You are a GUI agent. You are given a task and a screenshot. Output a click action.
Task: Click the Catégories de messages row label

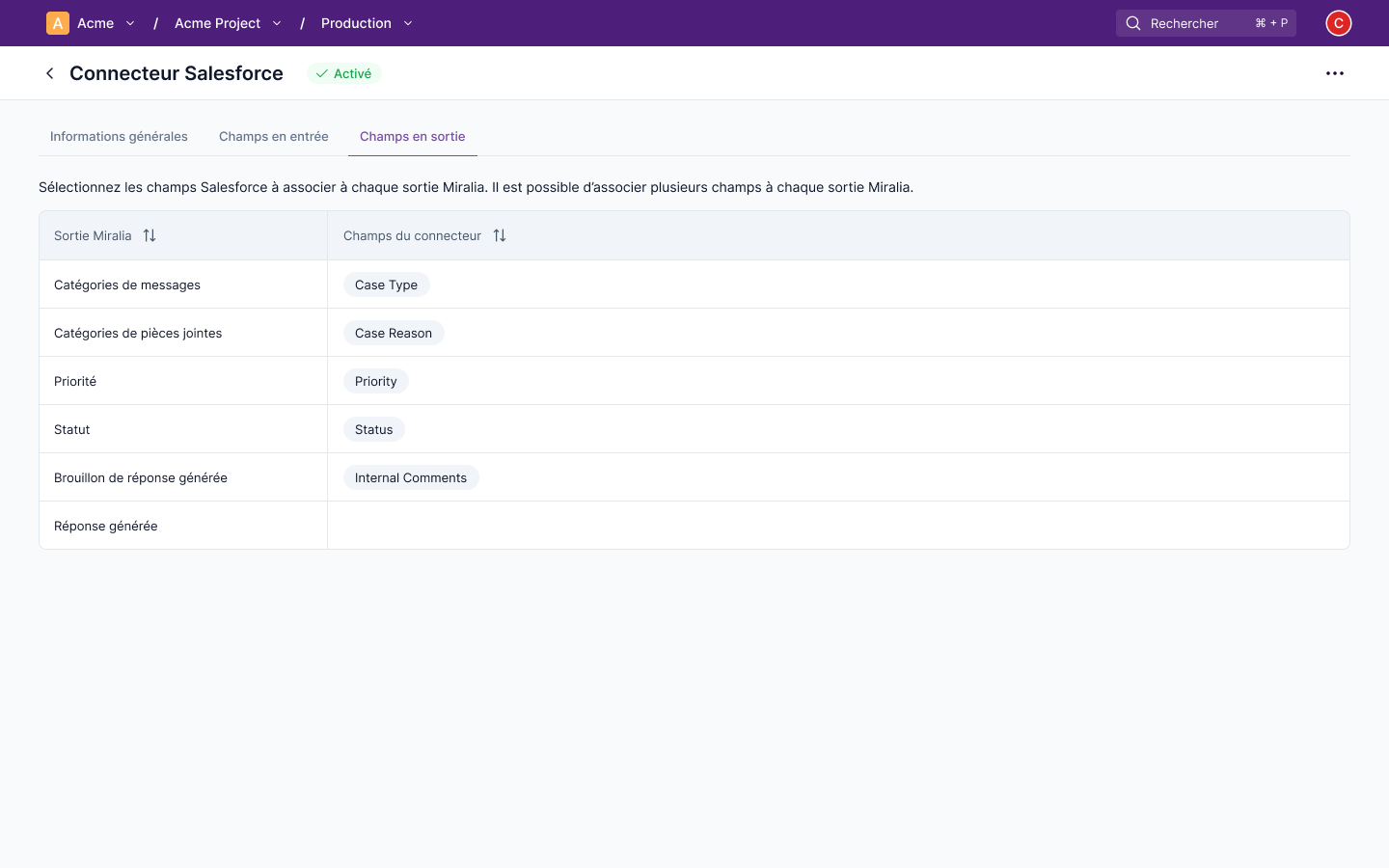click(127, 285)
